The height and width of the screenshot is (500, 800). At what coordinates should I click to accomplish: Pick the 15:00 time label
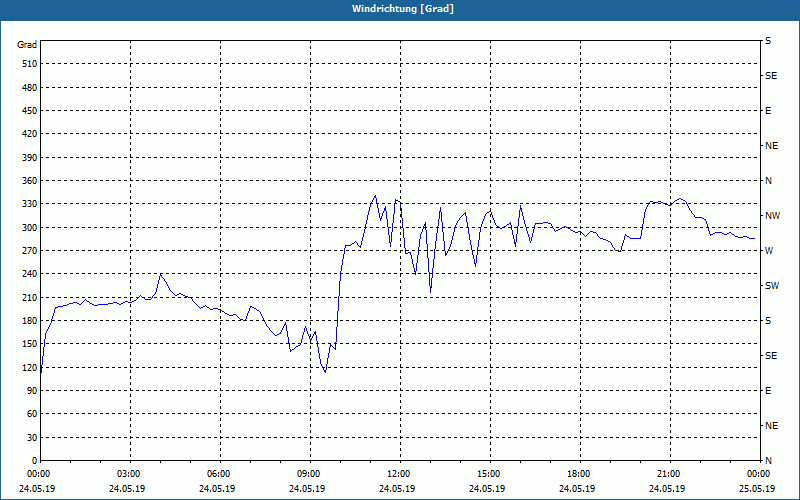[487, 474]
